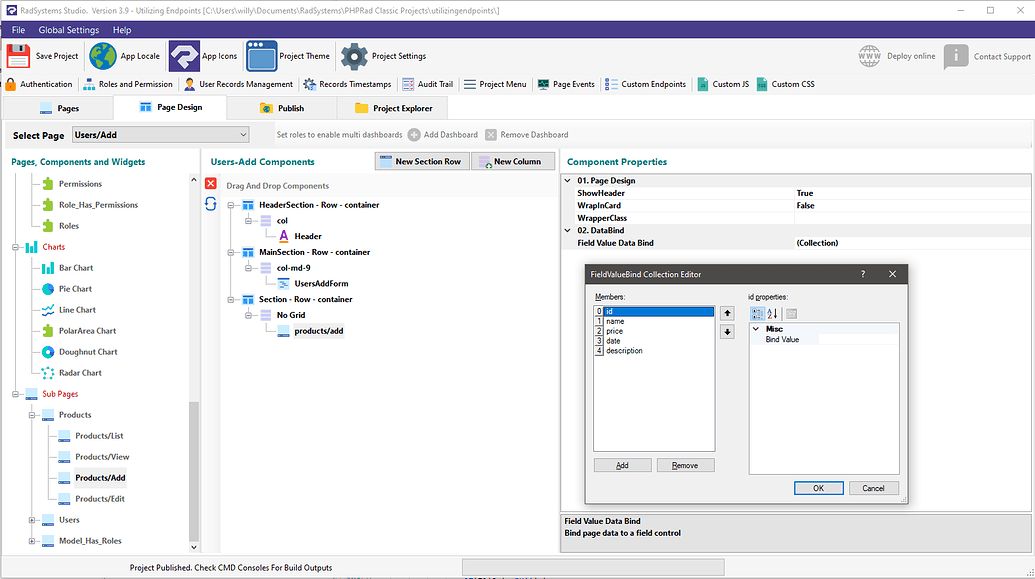This screenshot has width=1035, height=579.
Task: Switch to Categorized view in properties
Action: pyautogui.click(x=757, y=313)
